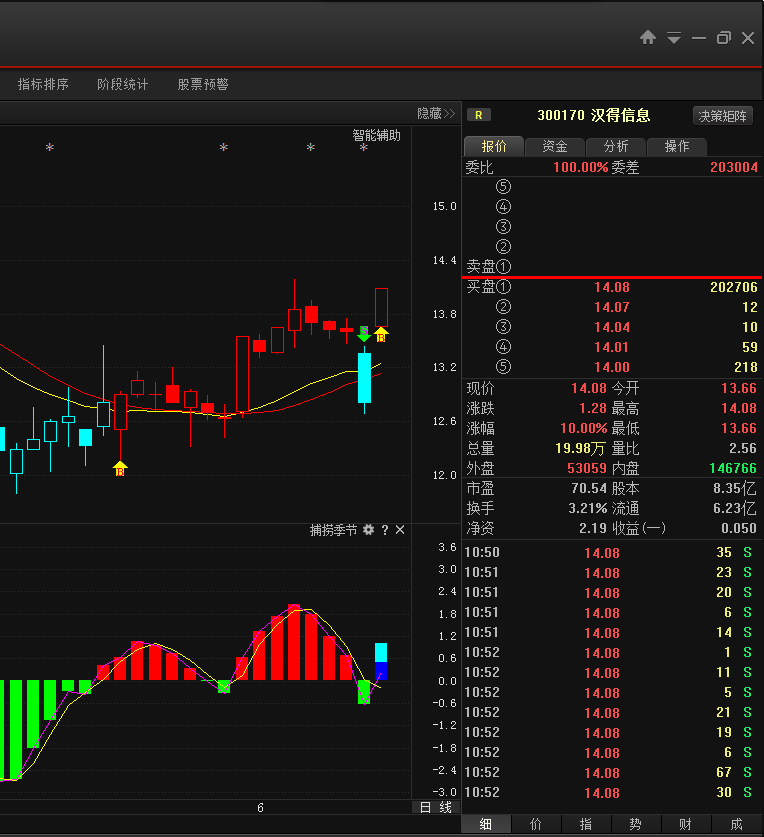
Task: Click the 智能辅助 label on chart
Action: 376,136
